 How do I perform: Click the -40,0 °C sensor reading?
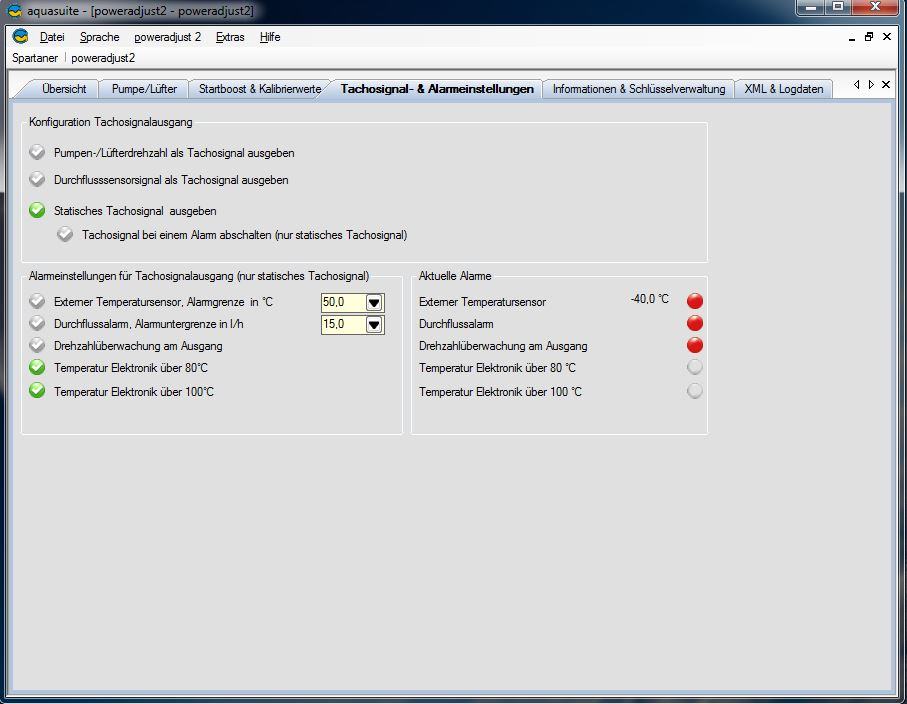[x=650, y=299]
